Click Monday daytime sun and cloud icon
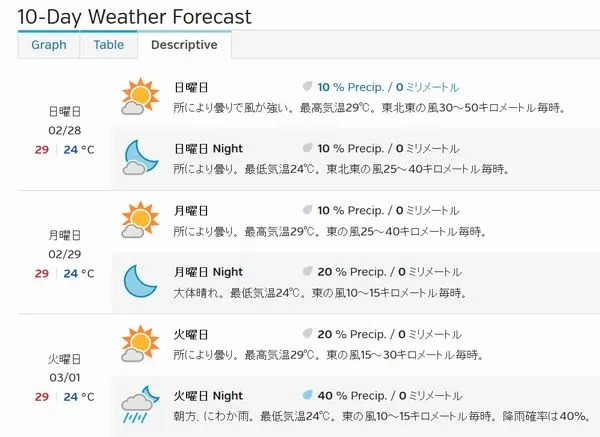This screenshot has width=600, height=437. pyautogui.click(x=140, y=220)
